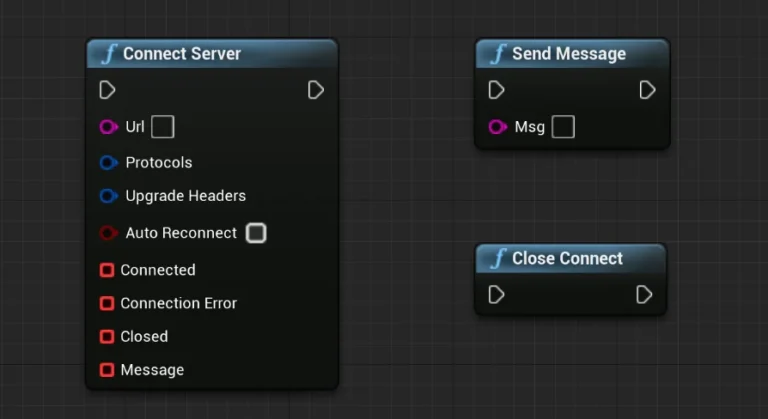
Task: Click the dark red Auto Reconnect pin
Action: click(108, 233)
